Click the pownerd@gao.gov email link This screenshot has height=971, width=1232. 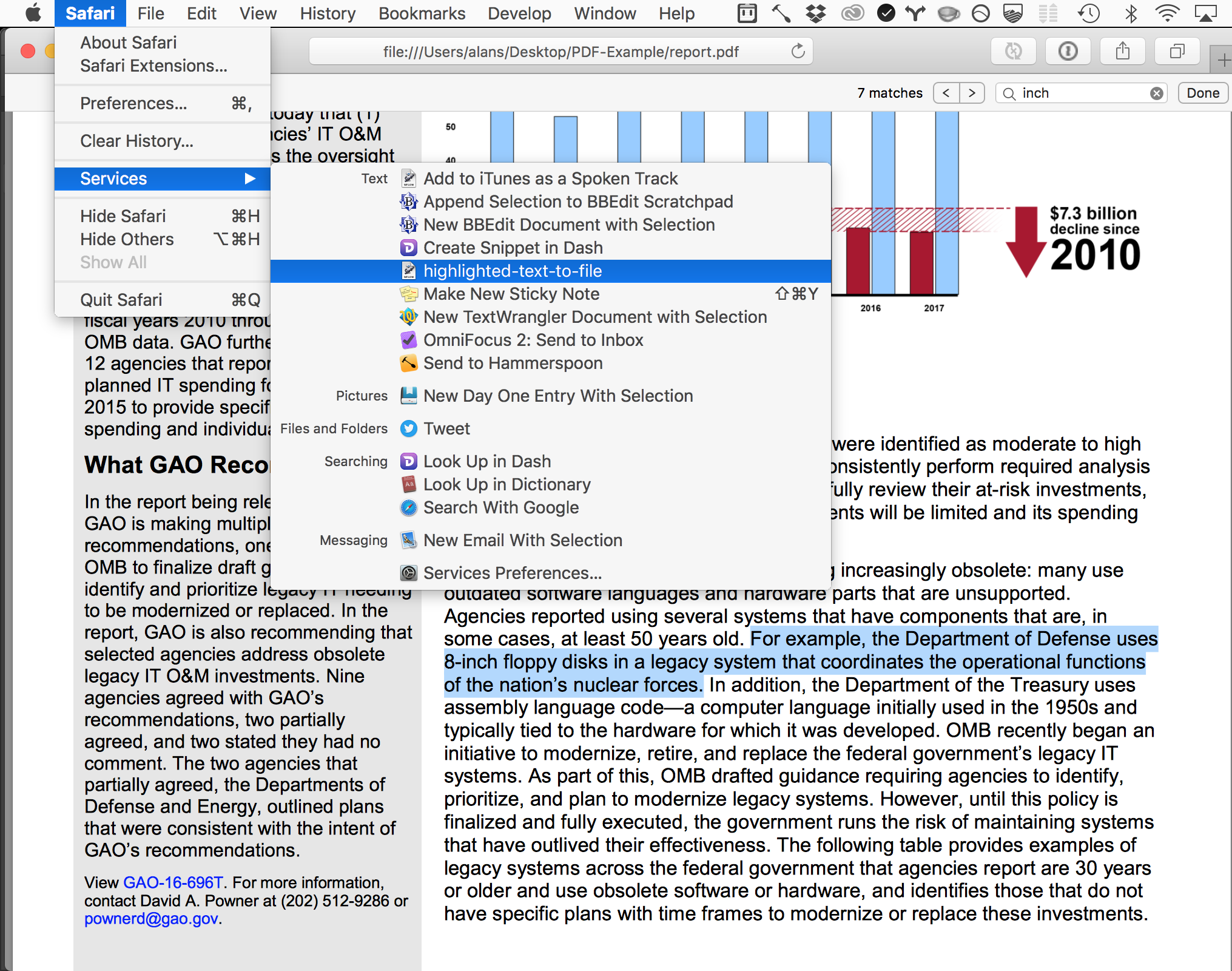point(151,919)
